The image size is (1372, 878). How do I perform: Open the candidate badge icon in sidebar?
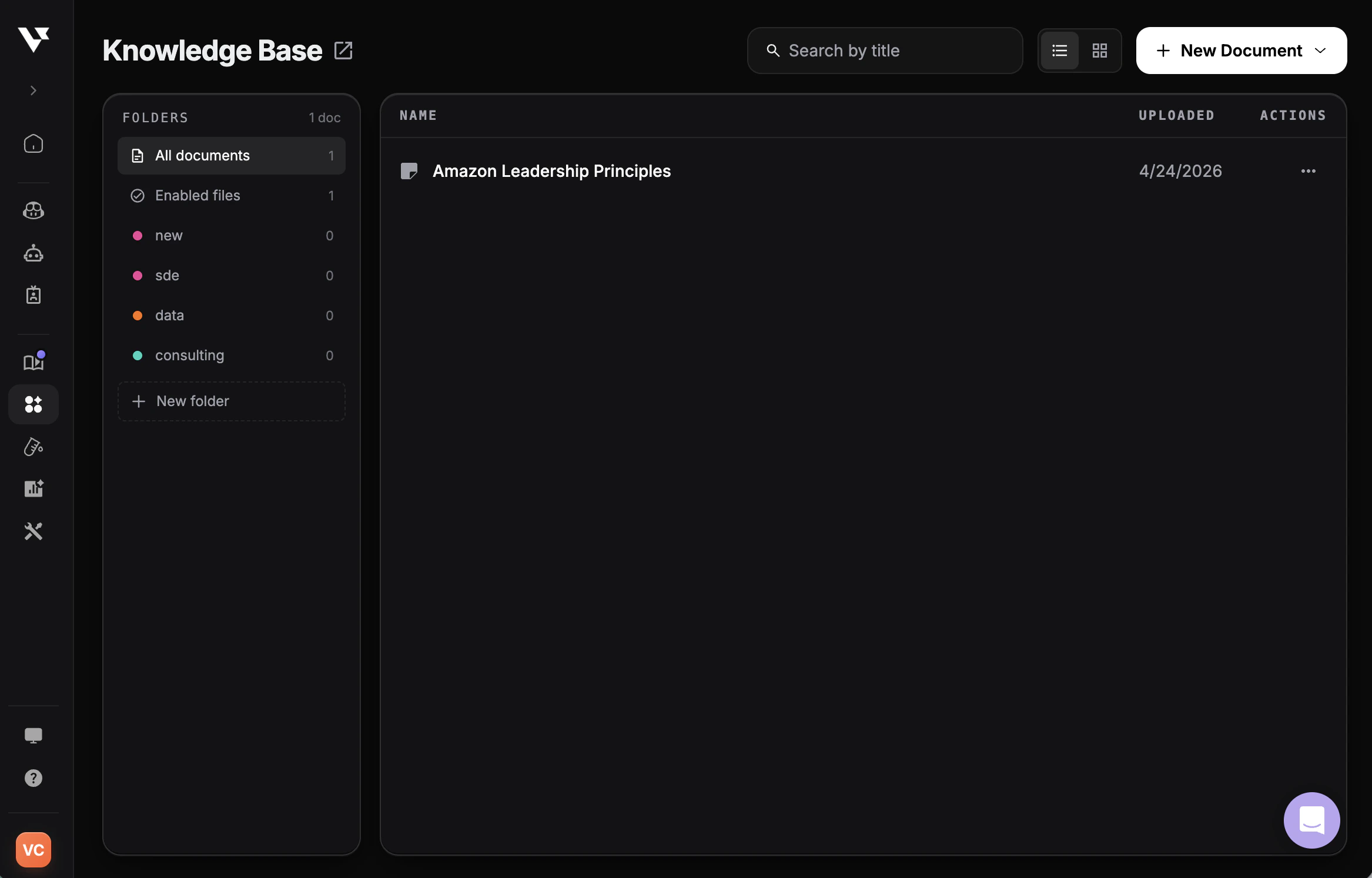click(x=33, y=295)
